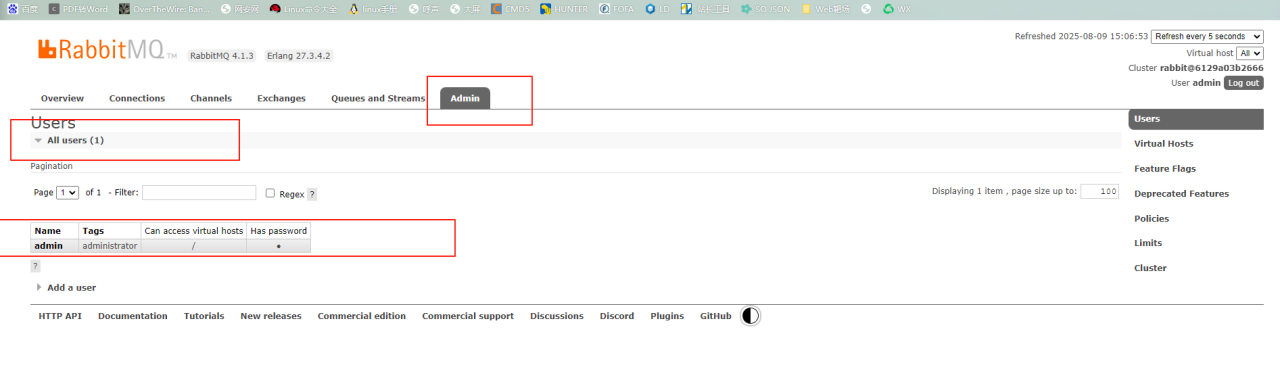Screen dimensions: 1280x386
Task: Sort by the Name column header
Action: pyautogui.click(x=55, y=231)
